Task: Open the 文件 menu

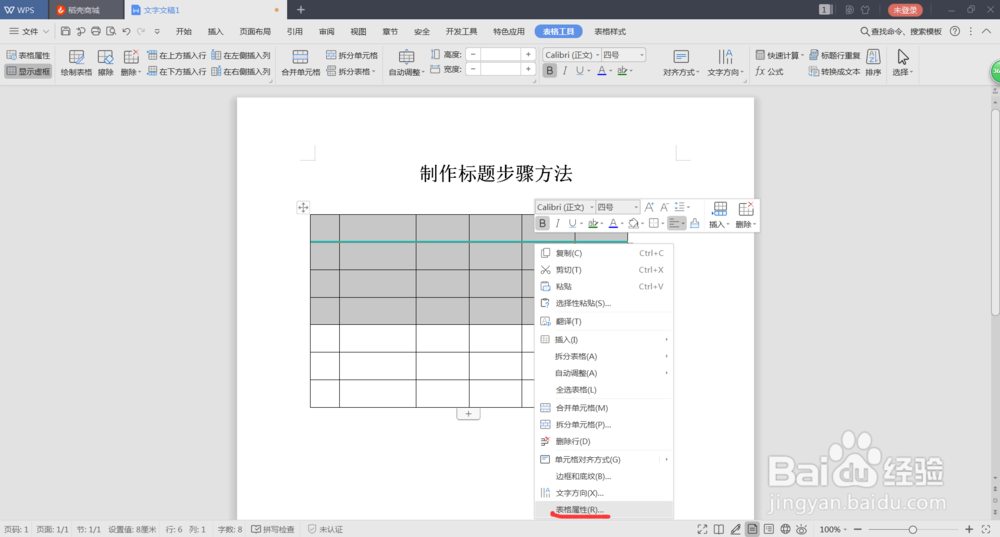Action: (29, 31)
